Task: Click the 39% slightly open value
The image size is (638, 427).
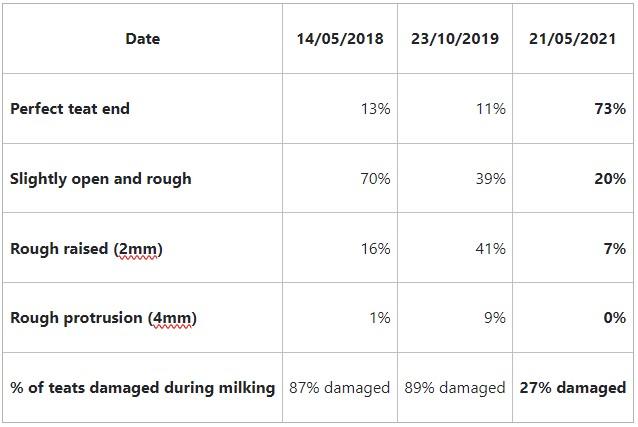Action: click(x=490, y=179)
